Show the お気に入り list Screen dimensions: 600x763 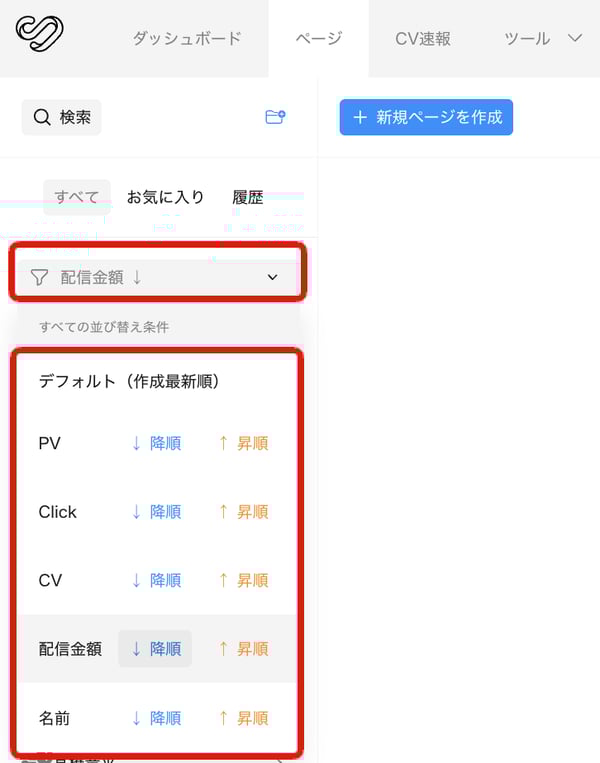pos(165,197)
